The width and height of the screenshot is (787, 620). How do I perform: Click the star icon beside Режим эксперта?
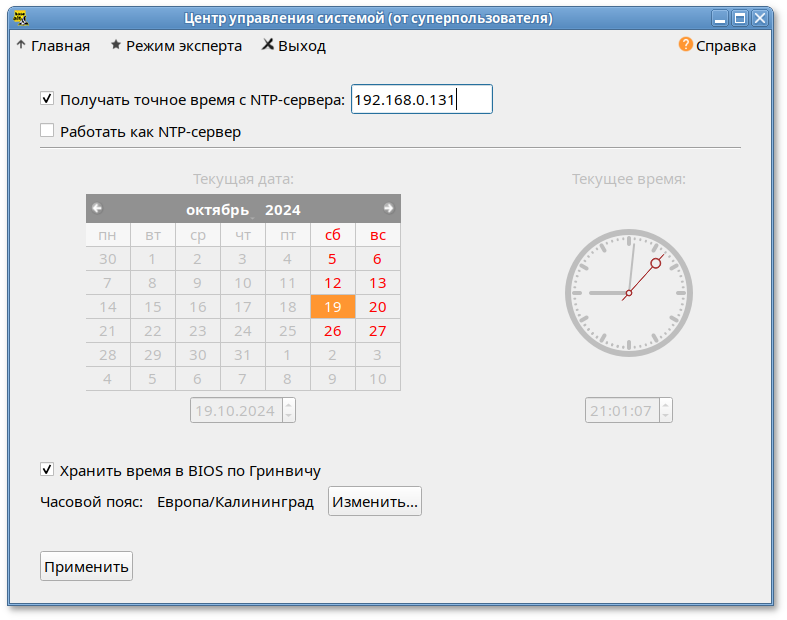point(116,45)
